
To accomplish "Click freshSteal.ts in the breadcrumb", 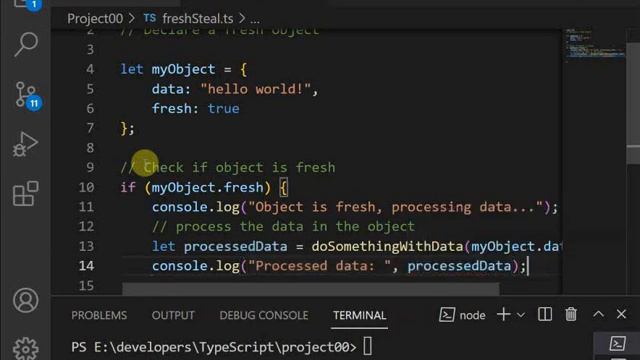I will (198, 18).
